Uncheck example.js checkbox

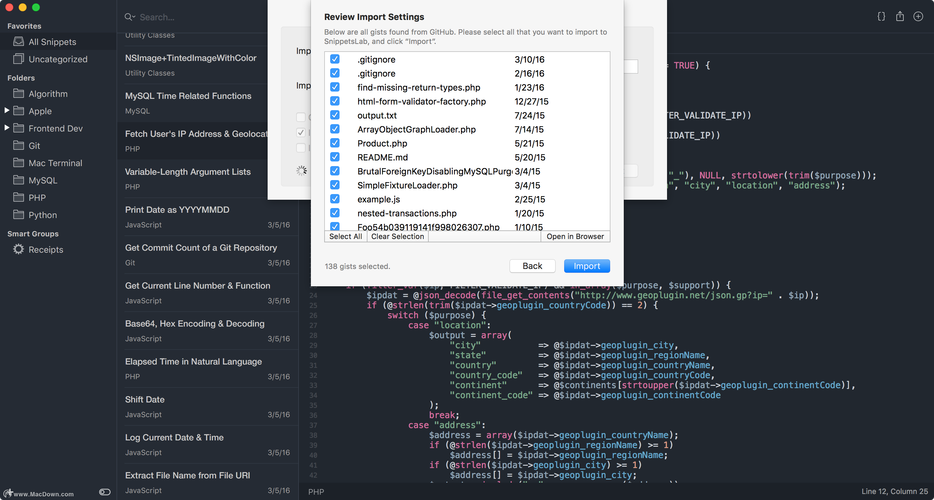[335, 199]
